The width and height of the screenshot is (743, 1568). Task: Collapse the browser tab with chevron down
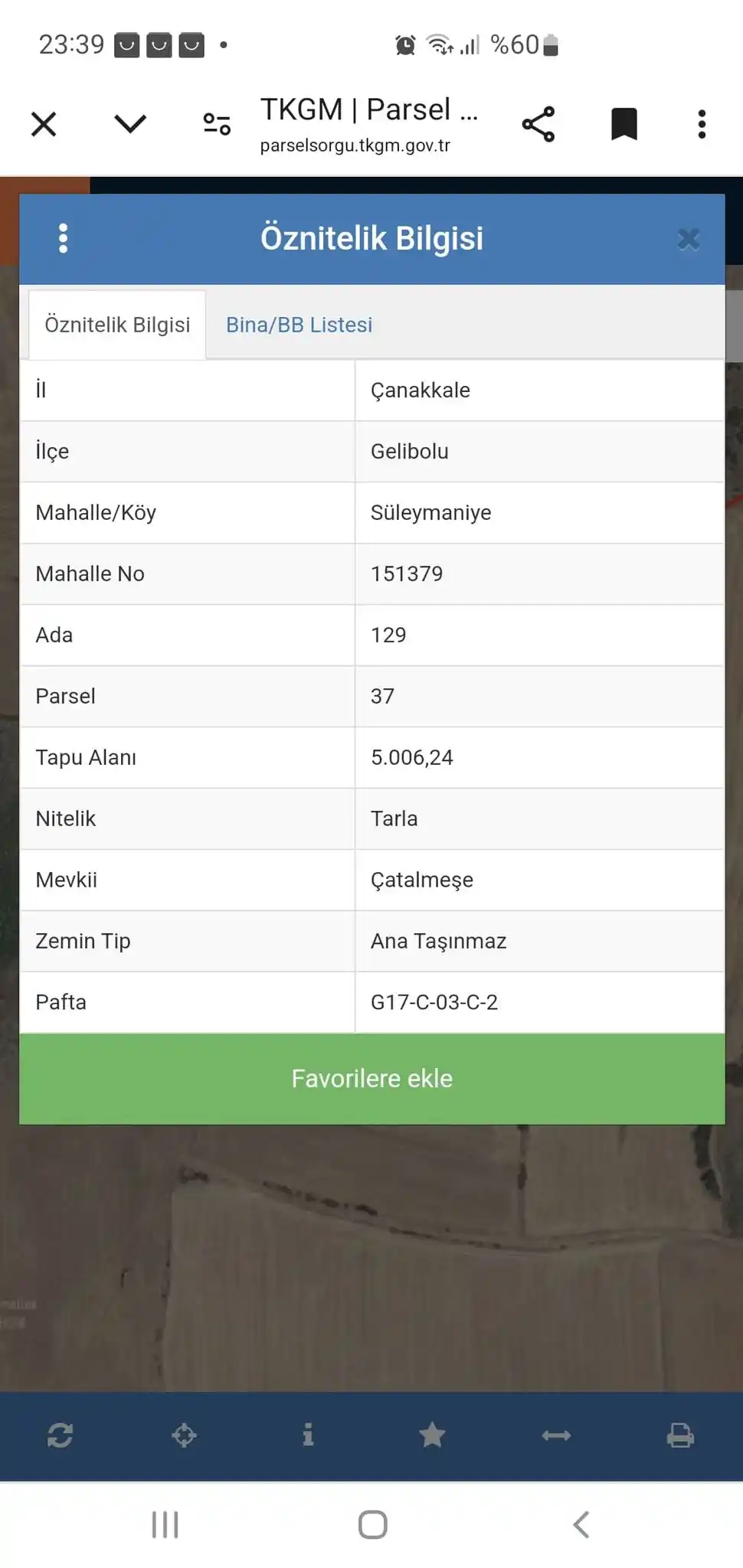click(130, 123)
